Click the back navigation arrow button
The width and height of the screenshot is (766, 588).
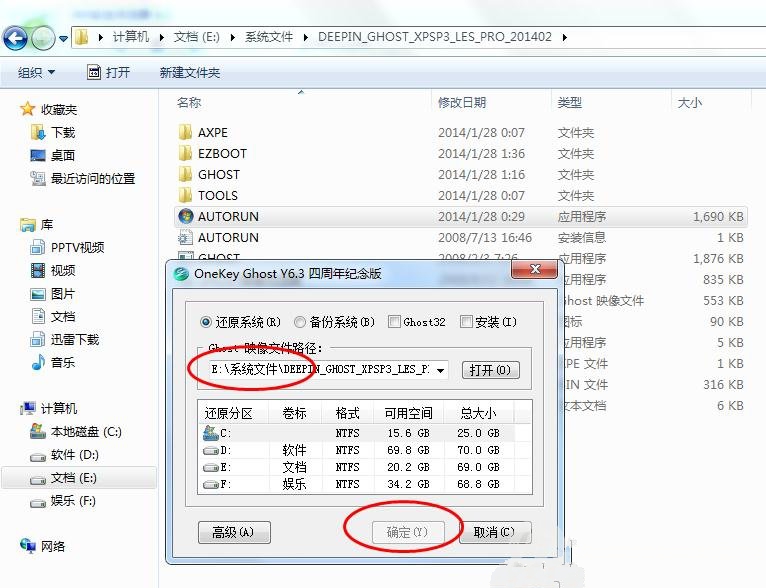pyautogui.click(x=15, y=38)
